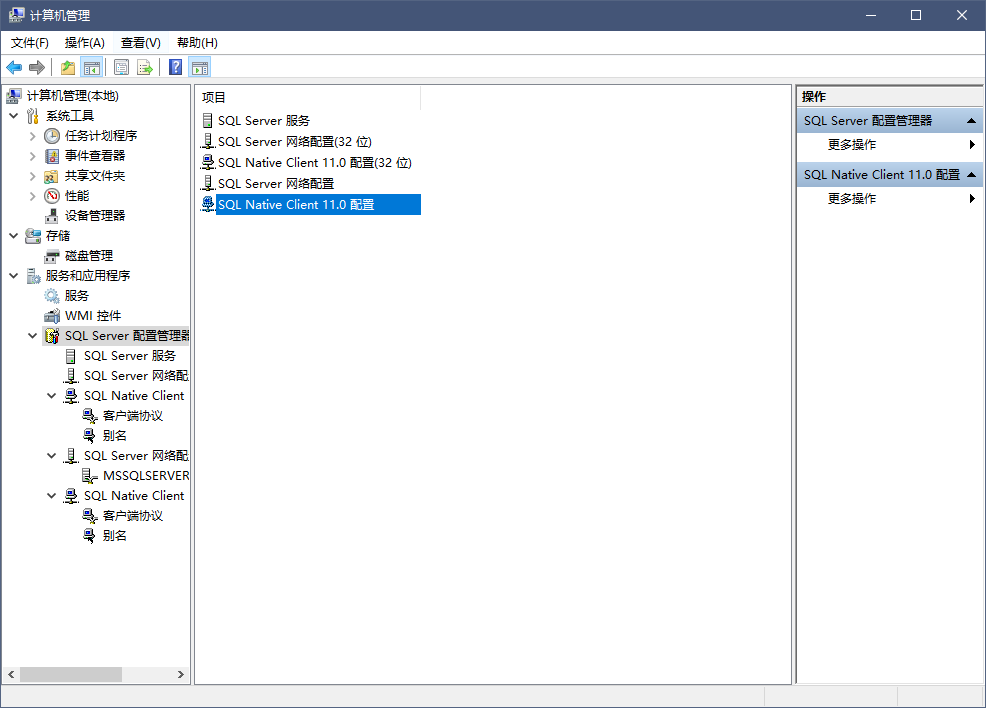
Task: Click the tree pane horizontal scrollbar thumb
Action: coord(70,674)
